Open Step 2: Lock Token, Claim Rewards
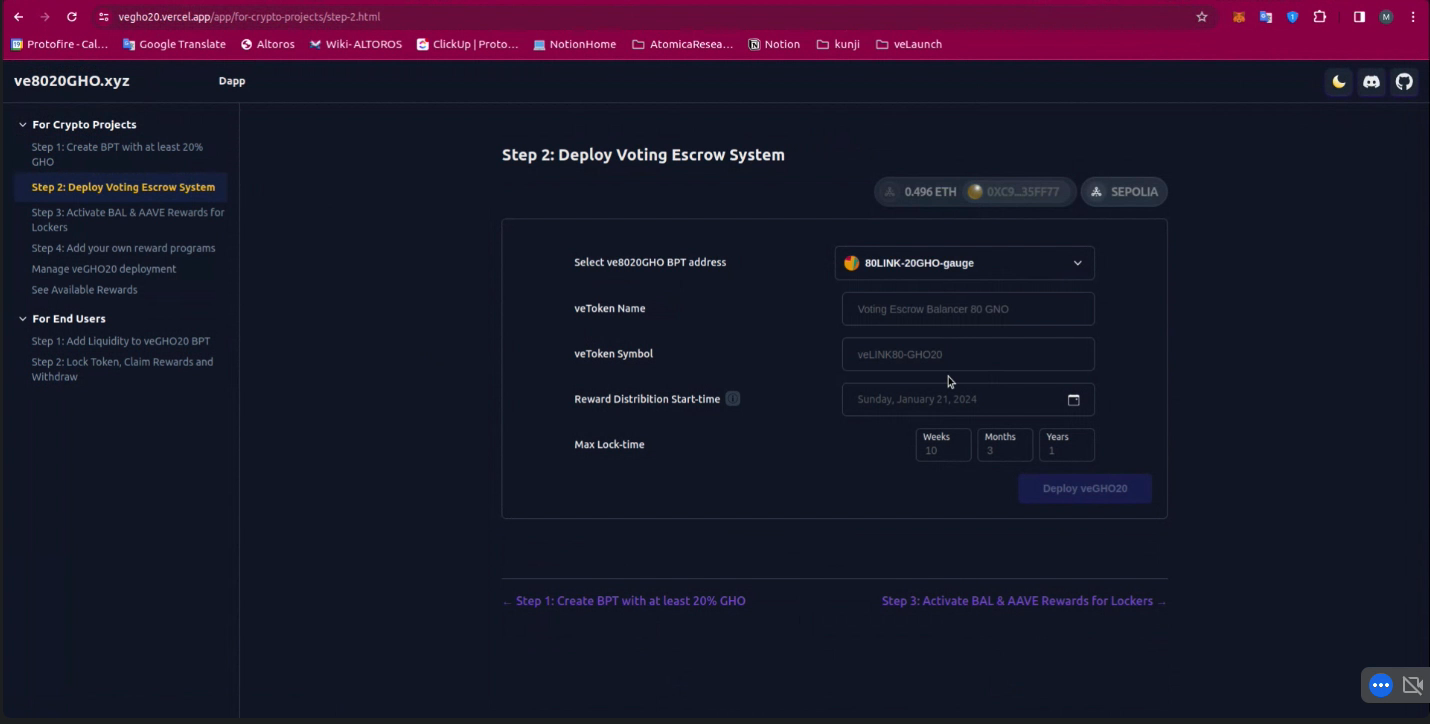Image resolution: width=1430 pixels, height=724 pixels. pyautogui.click(x=122, y=369)
